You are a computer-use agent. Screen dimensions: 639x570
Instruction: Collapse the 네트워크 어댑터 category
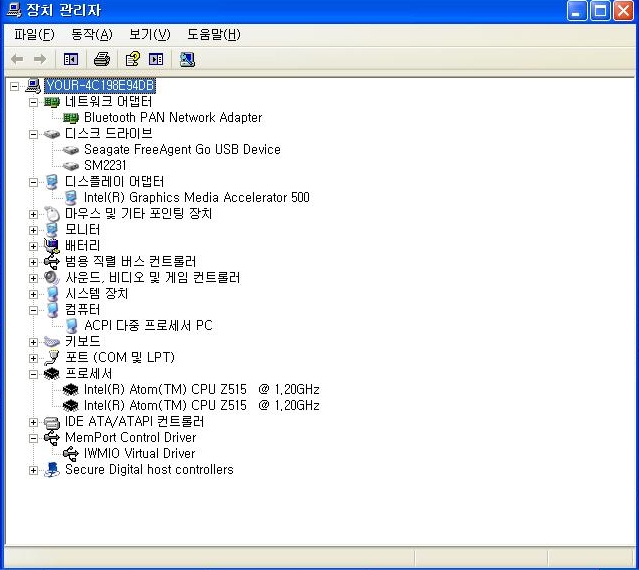tap(33, 102)
